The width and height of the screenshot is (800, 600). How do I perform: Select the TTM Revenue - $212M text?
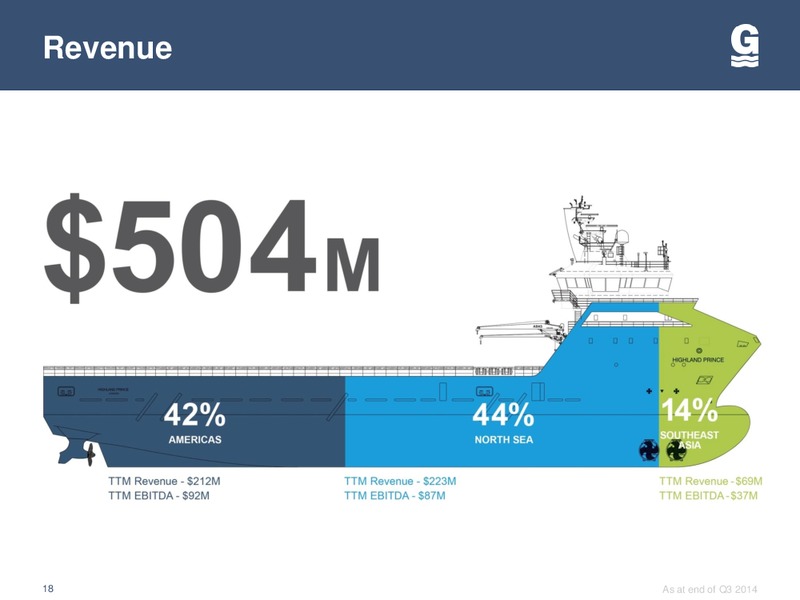[164, 481]
